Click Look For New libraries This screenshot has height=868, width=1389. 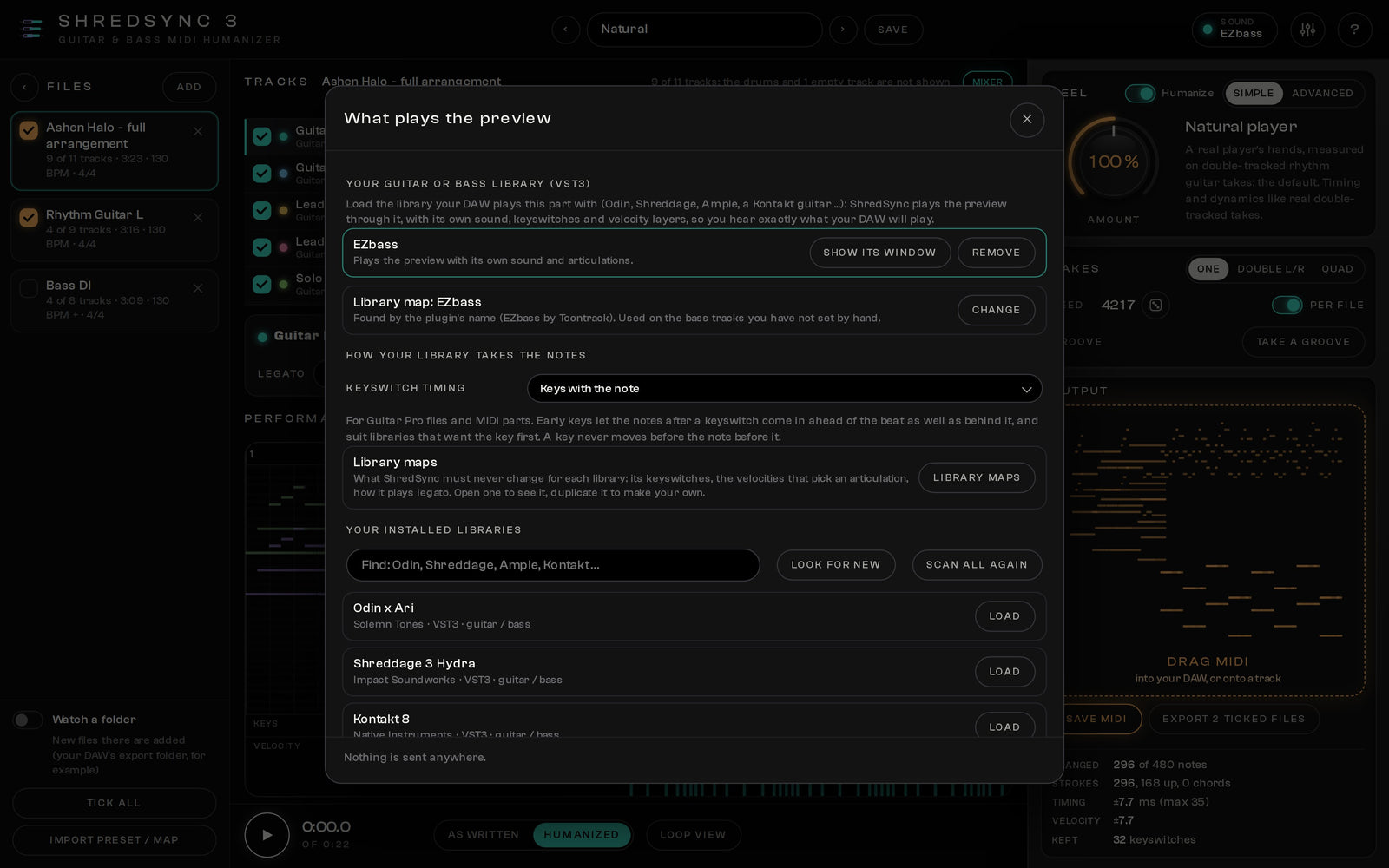pos(836,565)
